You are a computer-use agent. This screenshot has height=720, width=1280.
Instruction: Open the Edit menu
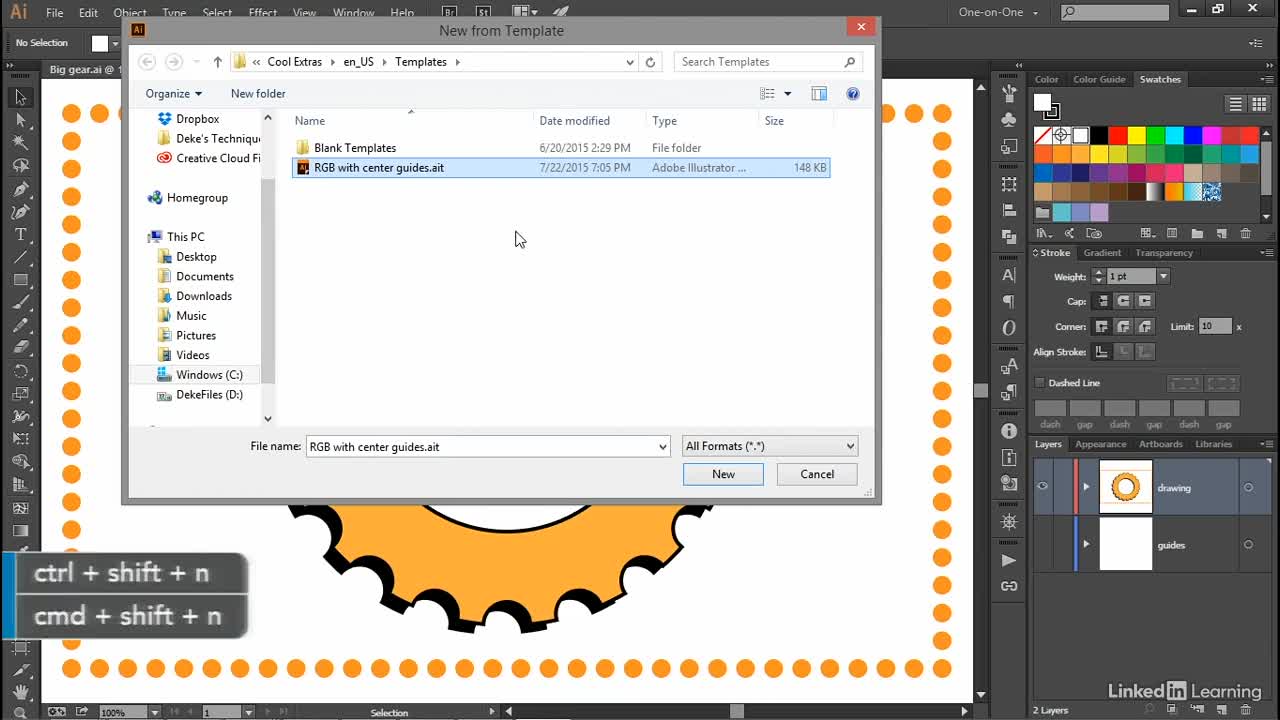[88, 13]
